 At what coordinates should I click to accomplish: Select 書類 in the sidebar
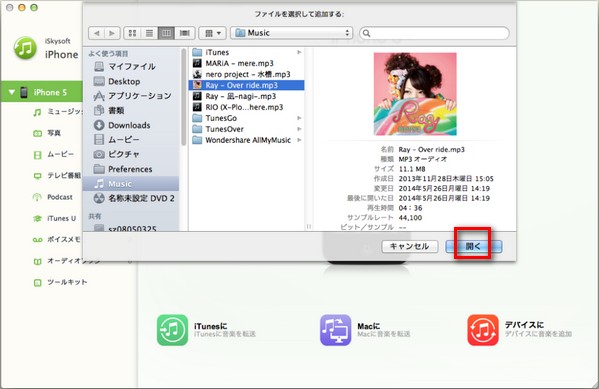[131, 110]
